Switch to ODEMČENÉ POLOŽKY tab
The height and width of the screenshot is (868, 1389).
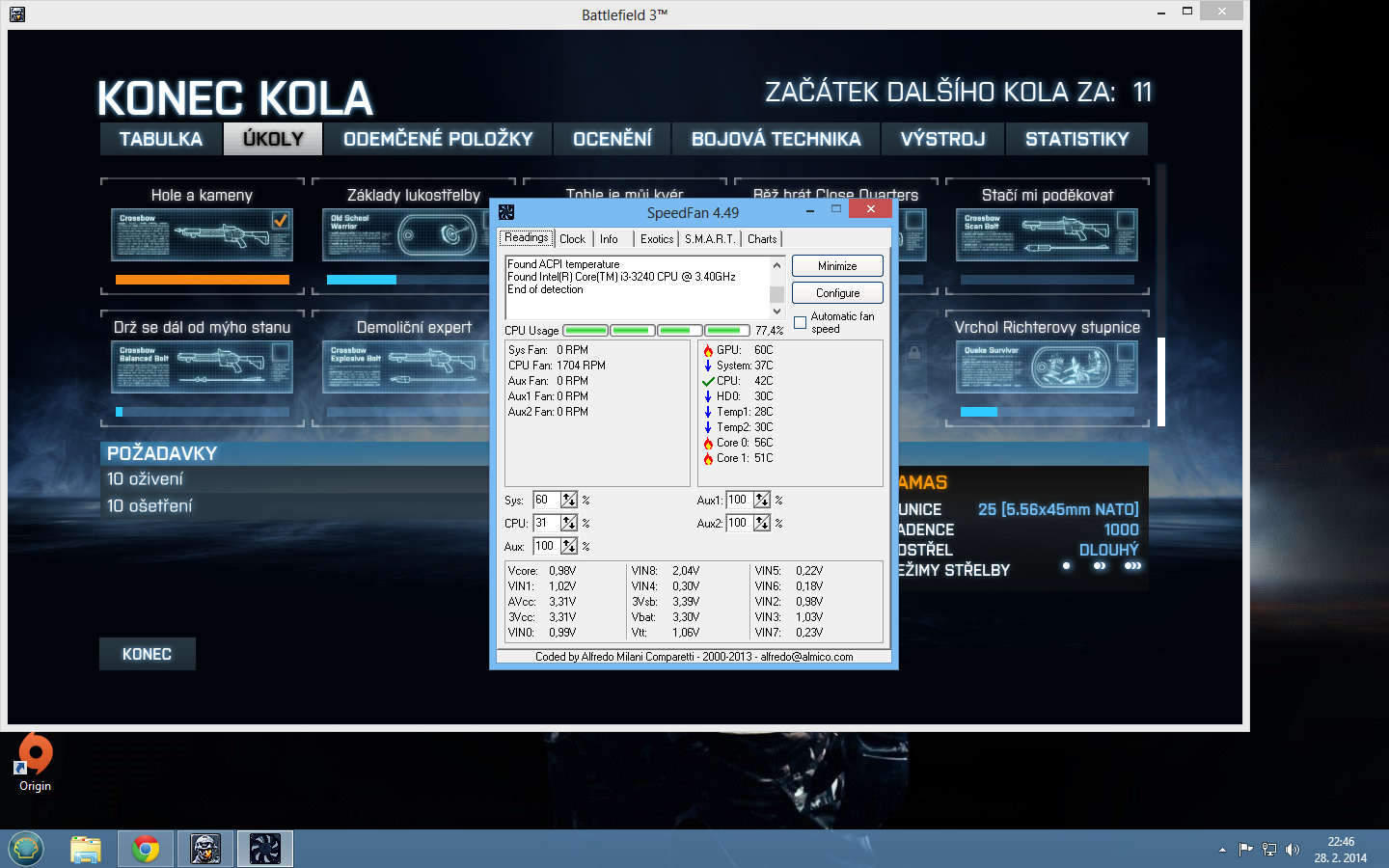point(438,139)
